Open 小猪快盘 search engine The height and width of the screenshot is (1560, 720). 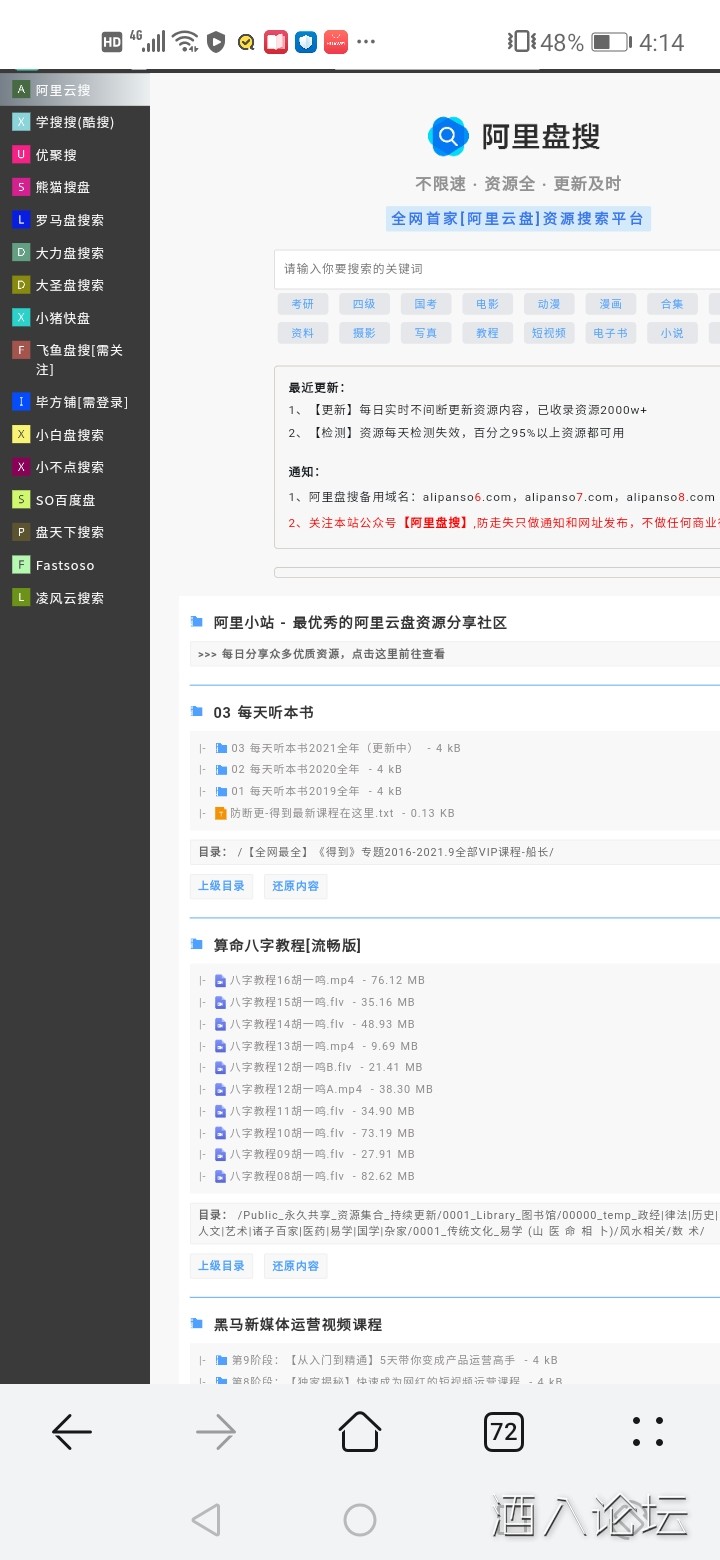[75, 318]
